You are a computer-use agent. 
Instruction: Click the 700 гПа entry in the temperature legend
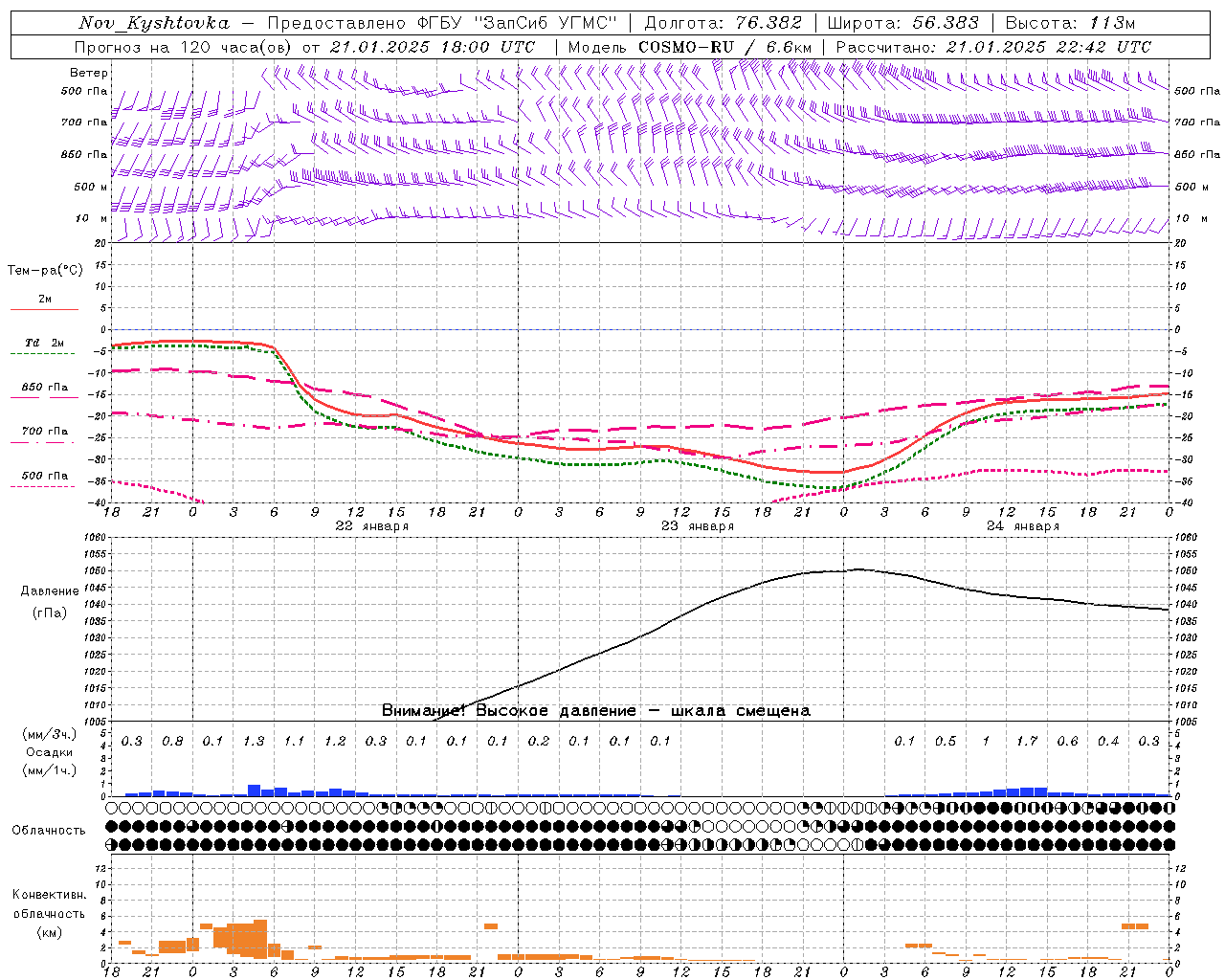[x=44, y=432]
